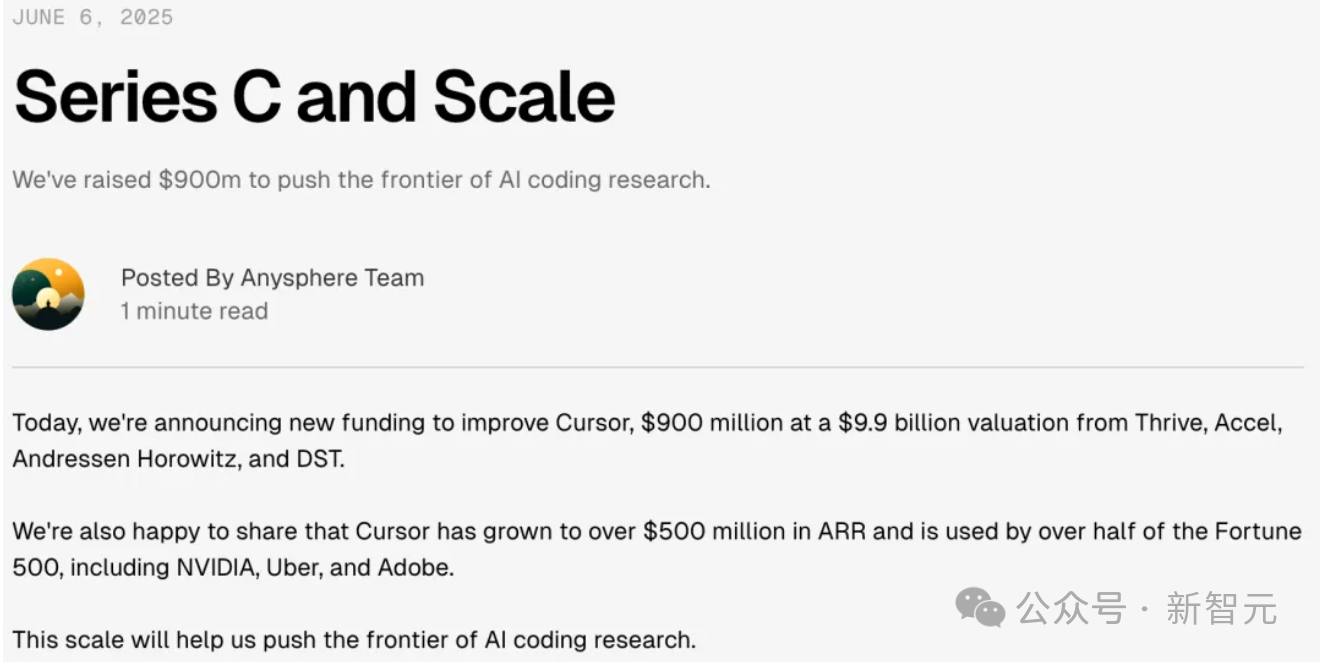Click the WeChat logo watermark icon
This screenshot has height=662, width=1320.
pos(979,607)
